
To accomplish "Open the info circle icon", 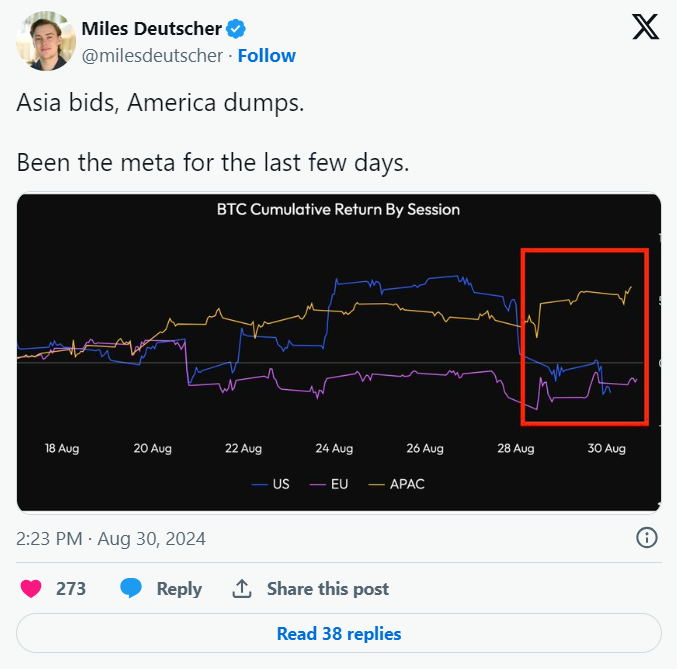I will point(646,538).
